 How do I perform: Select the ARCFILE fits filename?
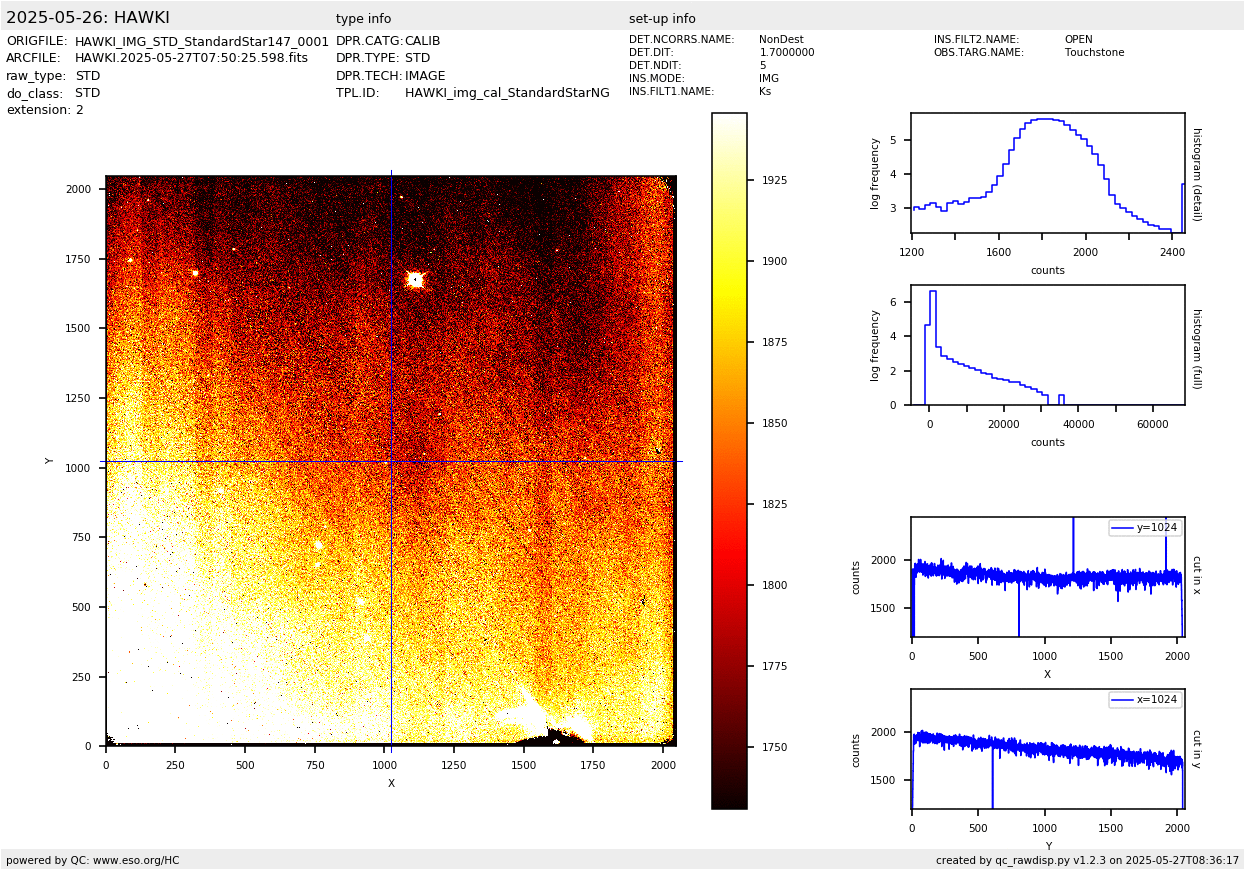point(191,59)
